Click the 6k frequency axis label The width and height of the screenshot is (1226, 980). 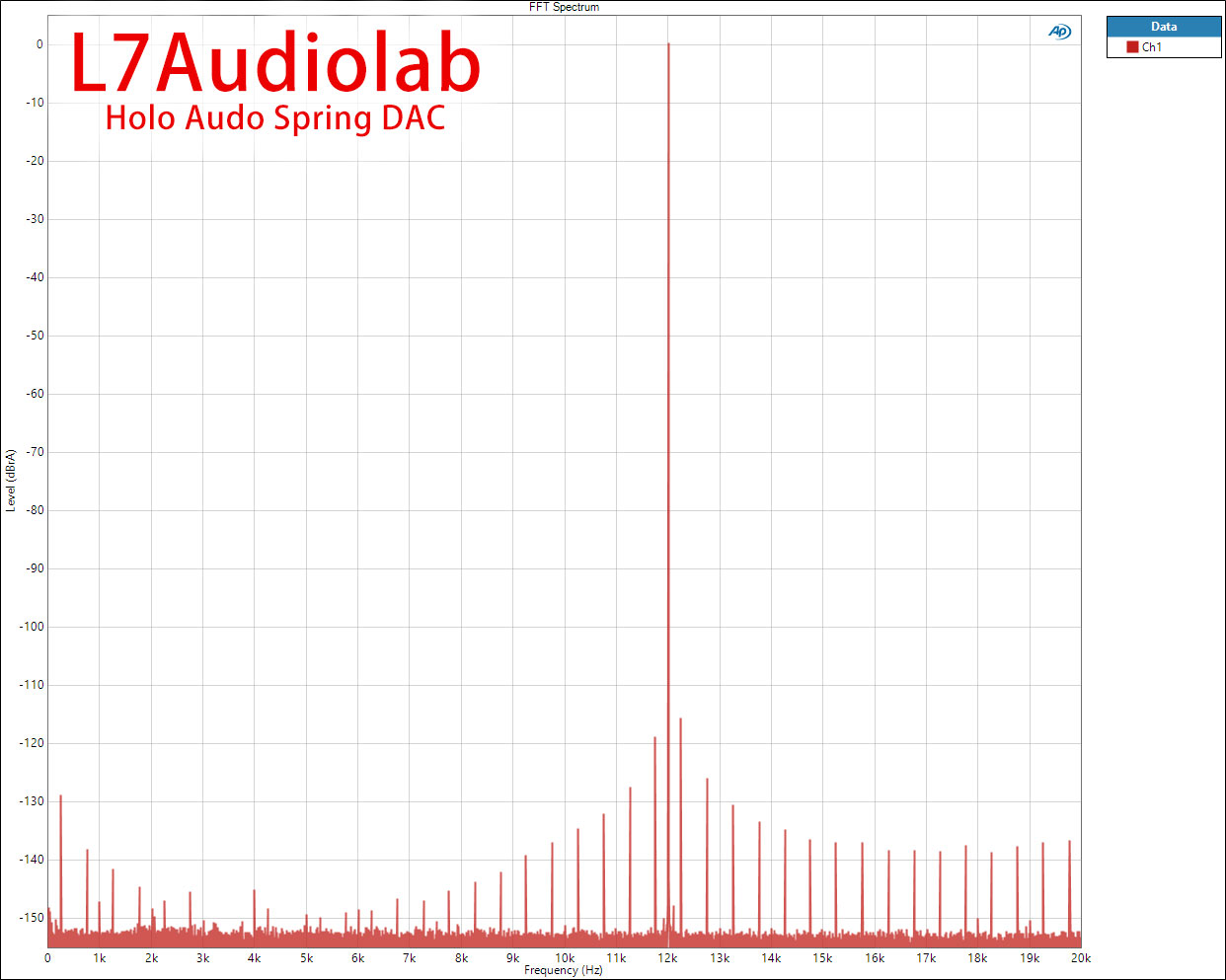pos(357,958)
